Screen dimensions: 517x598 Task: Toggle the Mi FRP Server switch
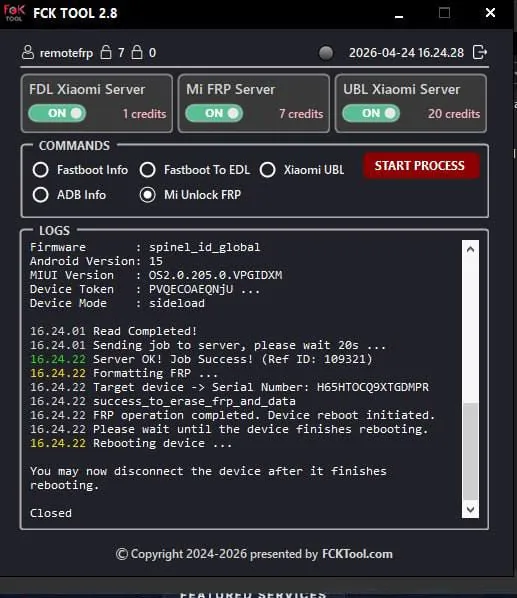(214, 113)
